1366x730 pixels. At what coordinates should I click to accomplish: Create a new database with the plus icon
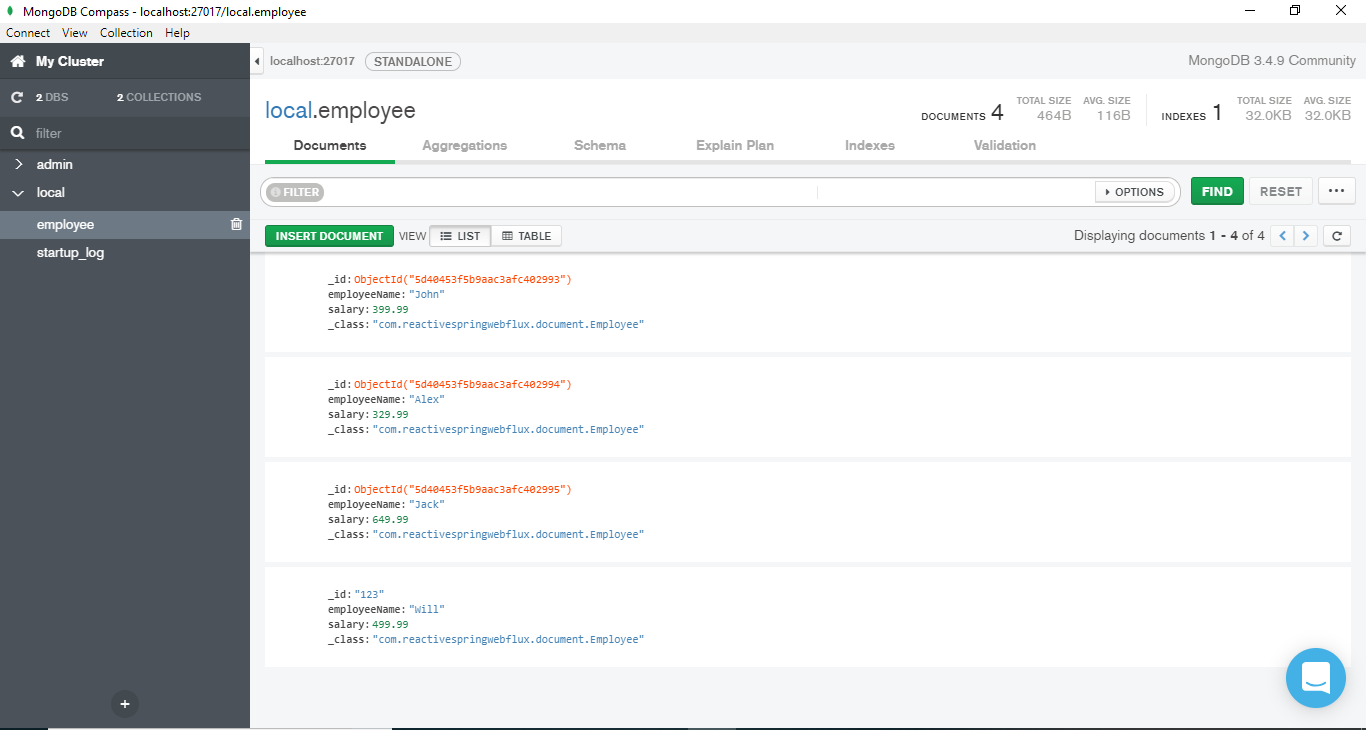pyautogui.click(x=124, y=704)
